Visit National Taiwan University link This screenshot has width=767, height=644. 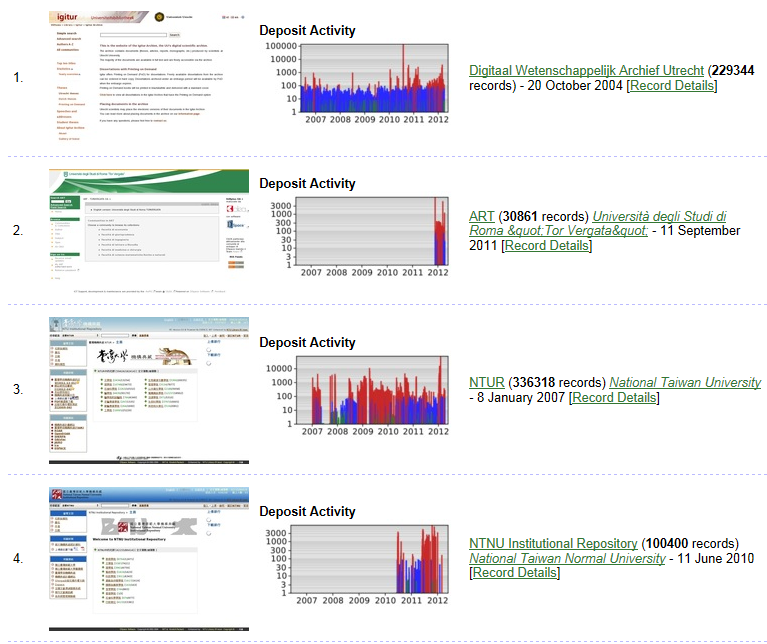[x=685, y=382]
